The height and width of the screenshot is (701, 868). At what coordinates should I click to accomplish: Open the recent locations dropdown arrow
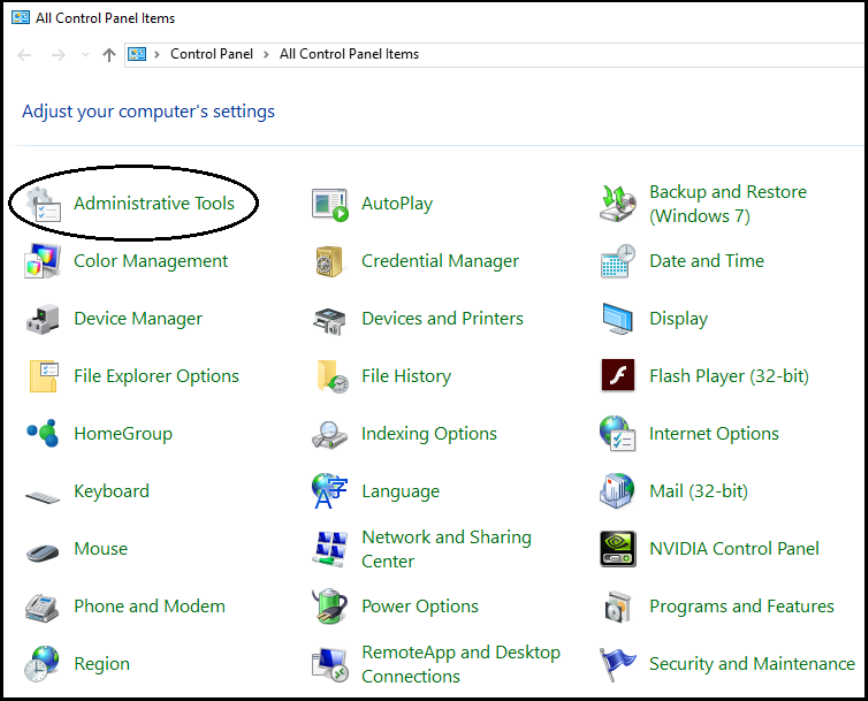[85, 55]
